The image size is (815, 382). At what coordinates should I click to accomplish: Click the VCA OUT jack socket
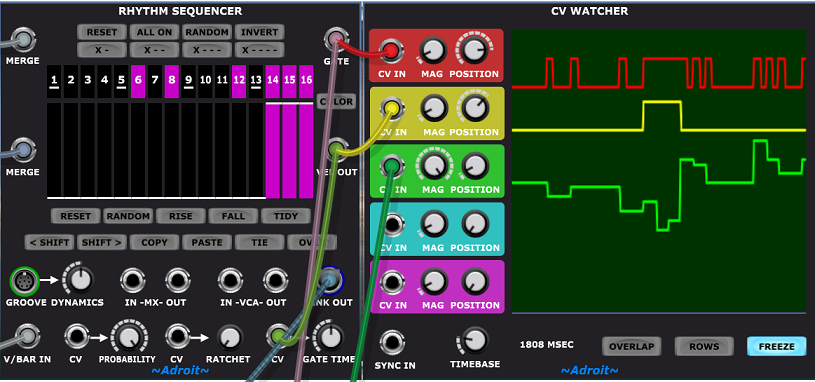pos(275,281)
